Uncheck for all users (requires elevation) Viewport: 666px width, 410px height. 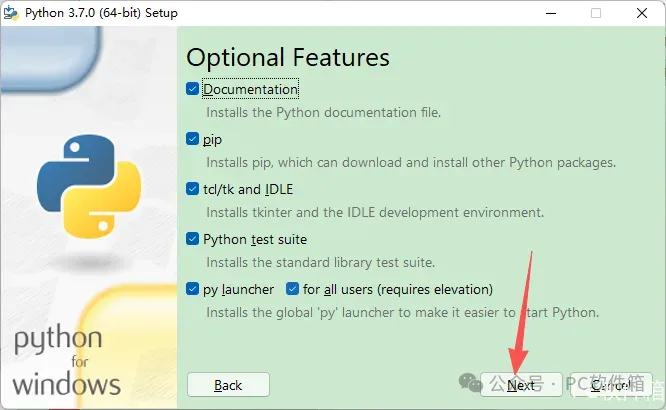pyautogui.click(x=292, y=289)
